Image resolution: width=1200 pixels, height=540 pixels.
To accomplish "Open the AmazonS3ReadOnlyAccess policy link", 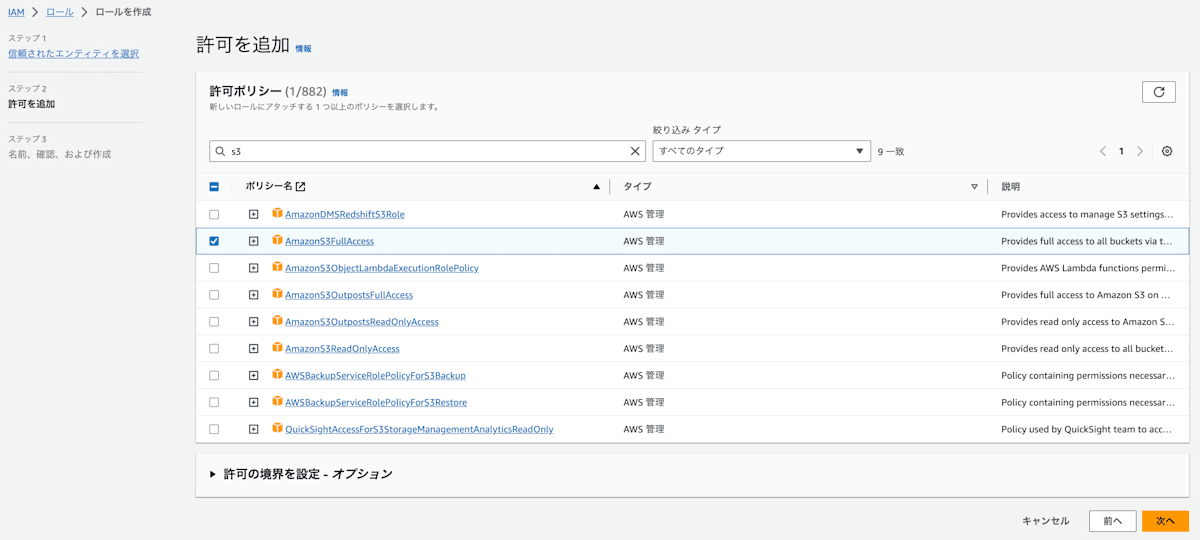I will pos(342,348).
